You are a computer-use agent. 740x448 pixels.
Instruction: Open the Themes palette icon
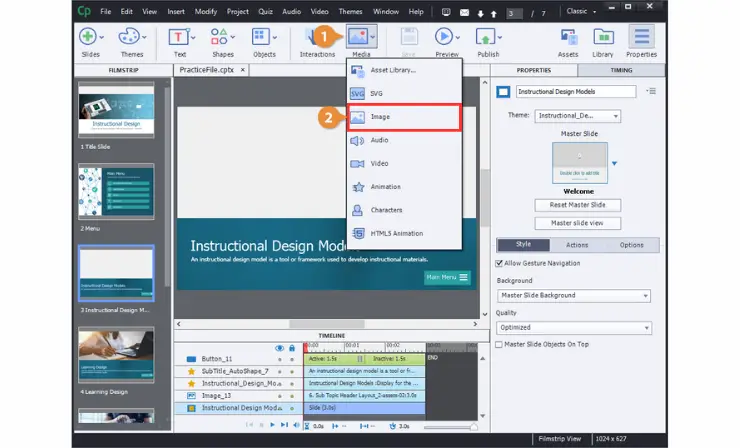tap(129, 36)
